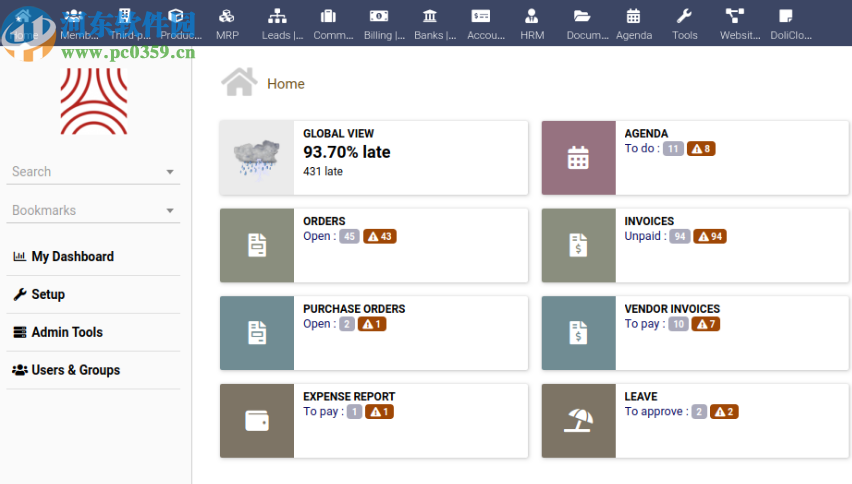Open Admin Tools in sidebar
This screenshot has width=852, height=484.
[66, 332]
